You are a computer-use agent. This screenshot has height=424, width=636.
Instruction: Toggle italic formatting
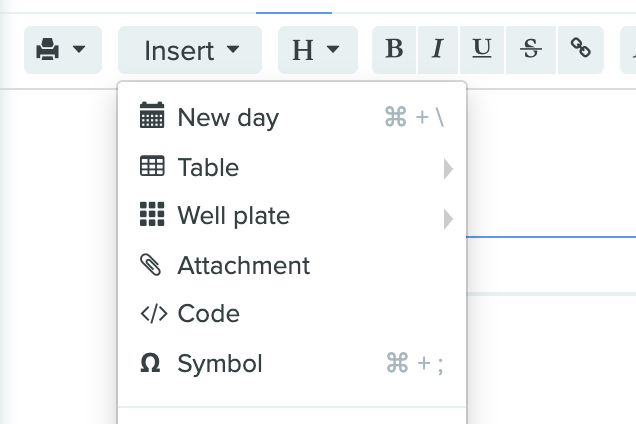coord(438,50)
